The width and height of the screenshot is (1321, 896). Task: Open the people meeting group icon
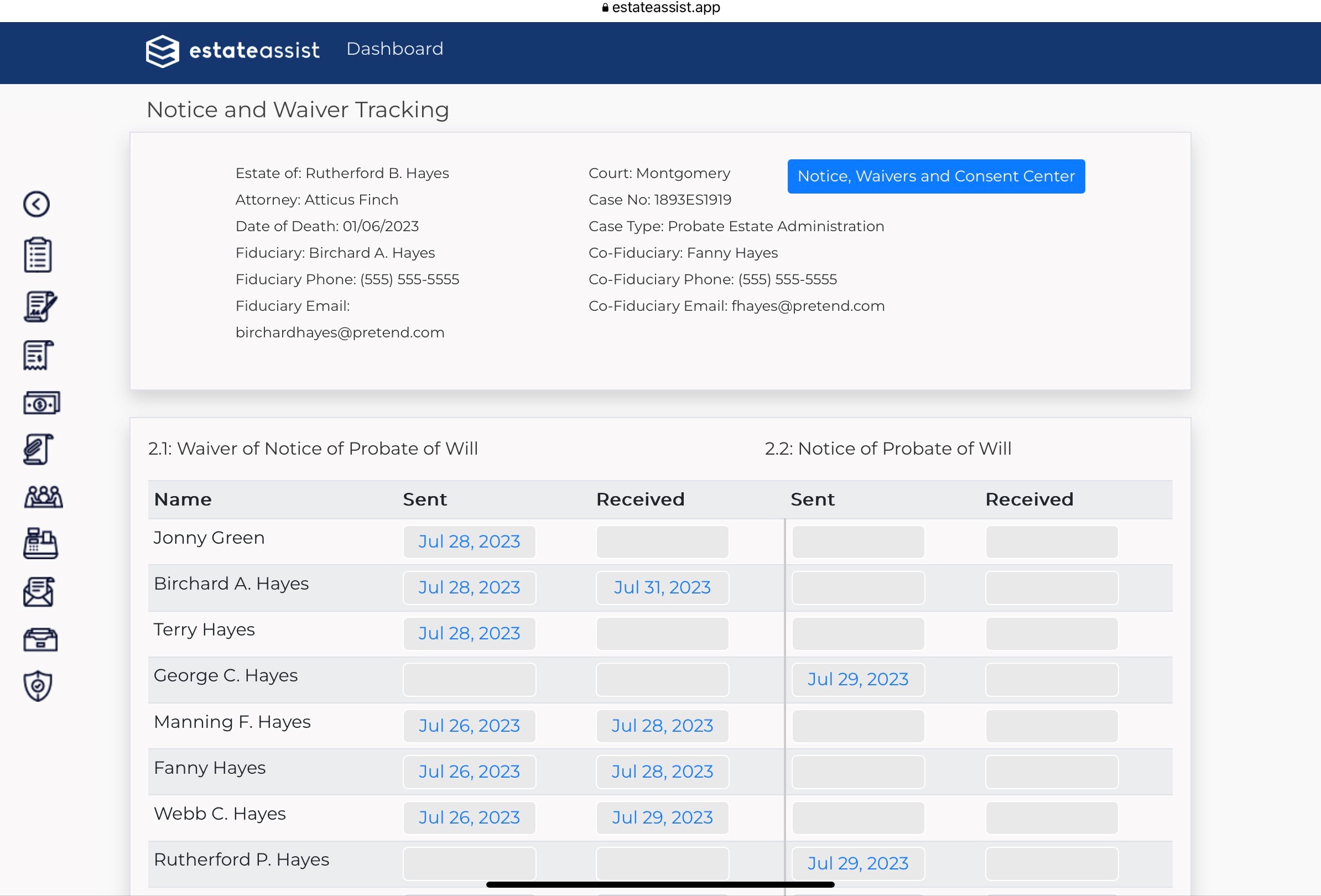[43, 497]
